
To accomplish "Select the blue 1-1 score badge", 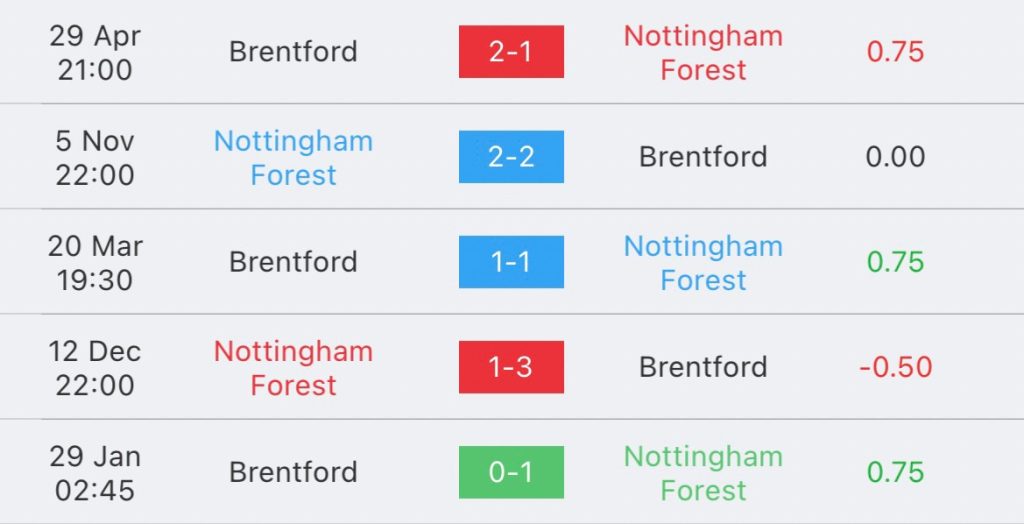I will 511,262.
